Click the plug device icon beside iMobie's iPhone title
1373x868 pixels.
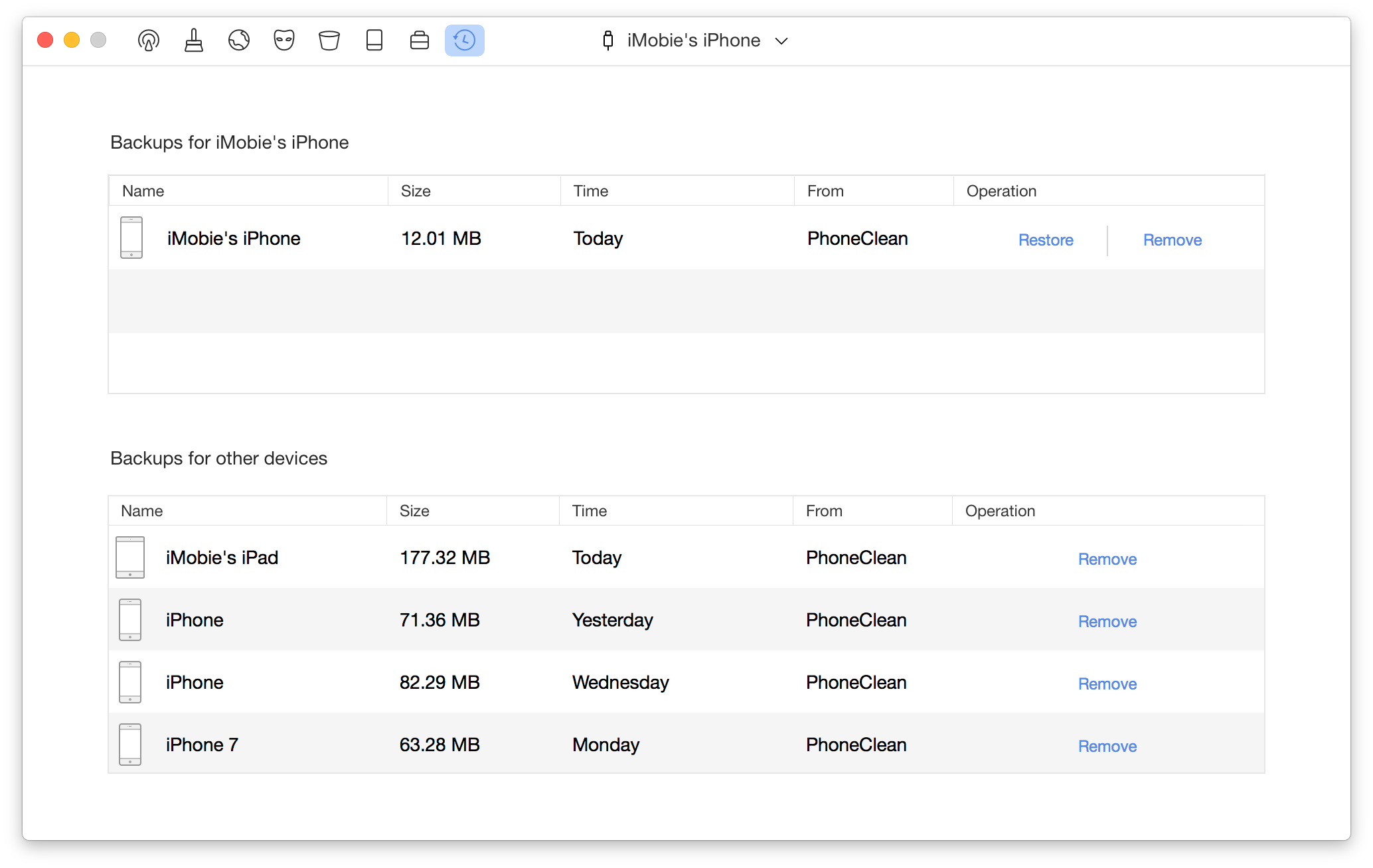pos(607,40)
